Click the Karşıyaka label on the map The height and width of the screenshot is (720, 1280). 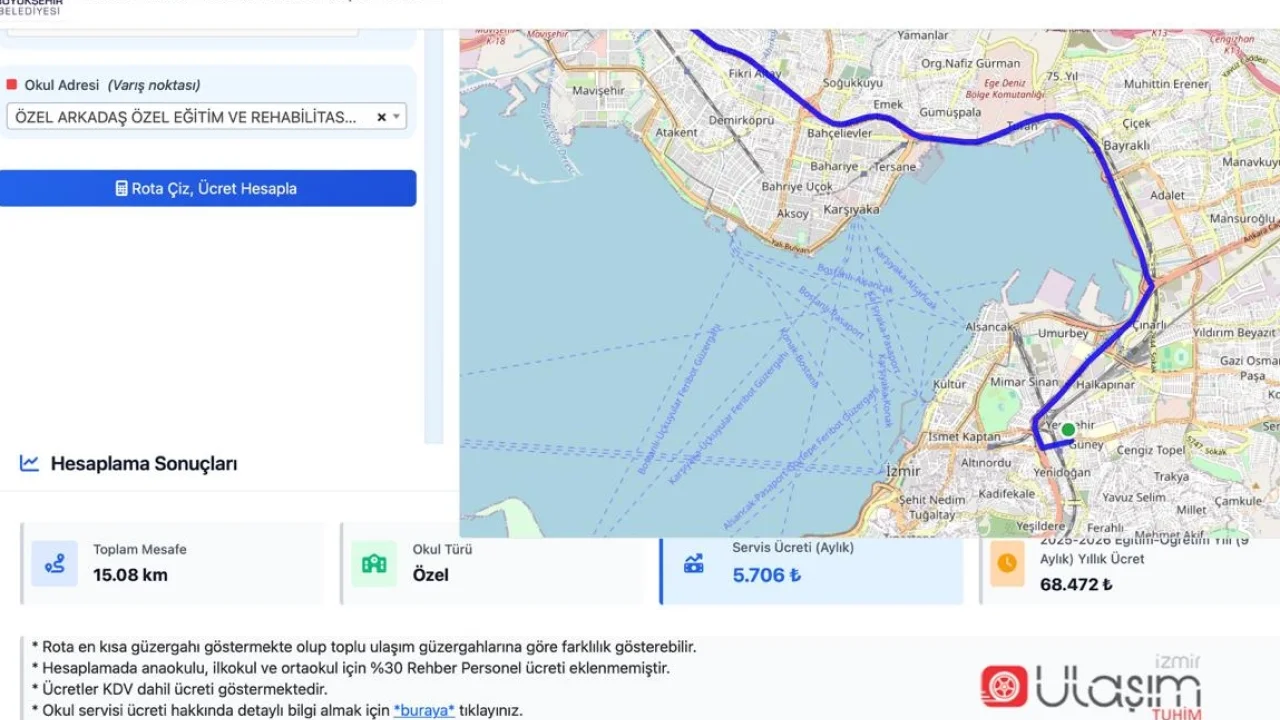[851, 210]
